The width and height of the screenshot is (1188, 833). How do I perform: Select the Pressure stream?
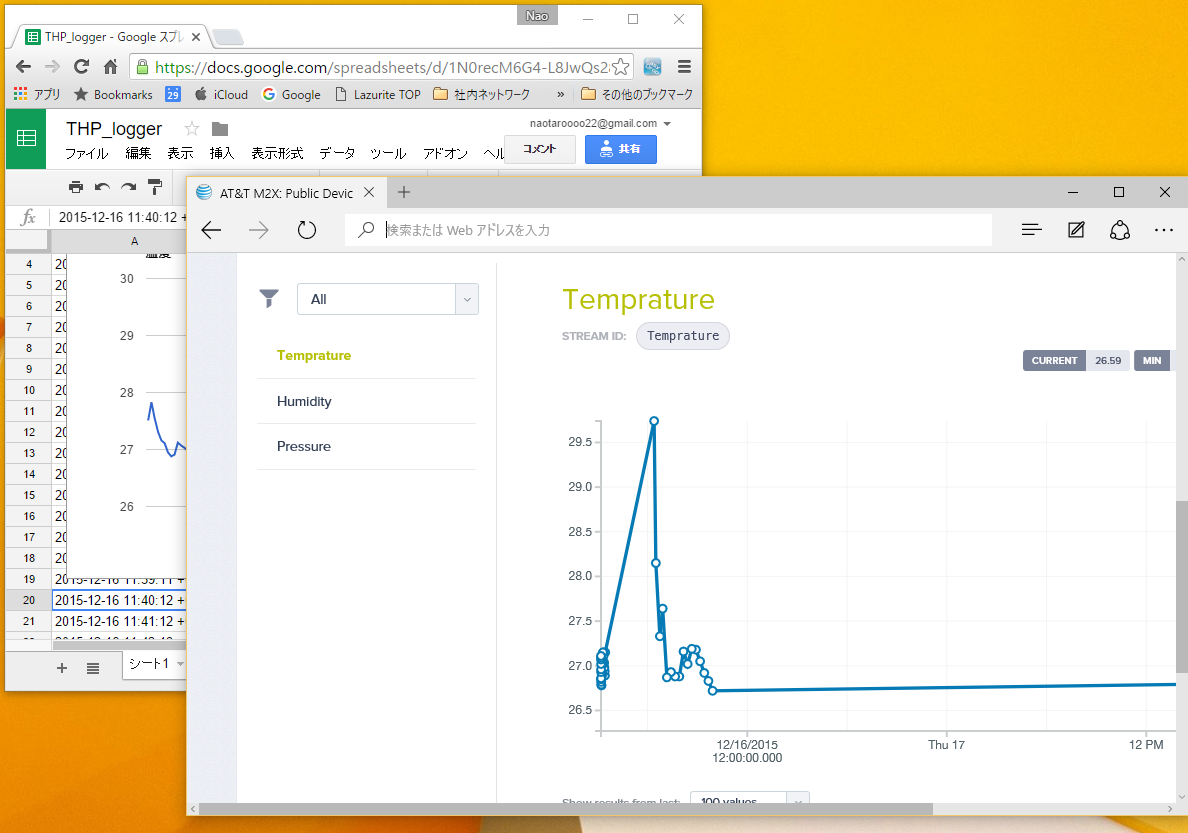pos(304,446)
